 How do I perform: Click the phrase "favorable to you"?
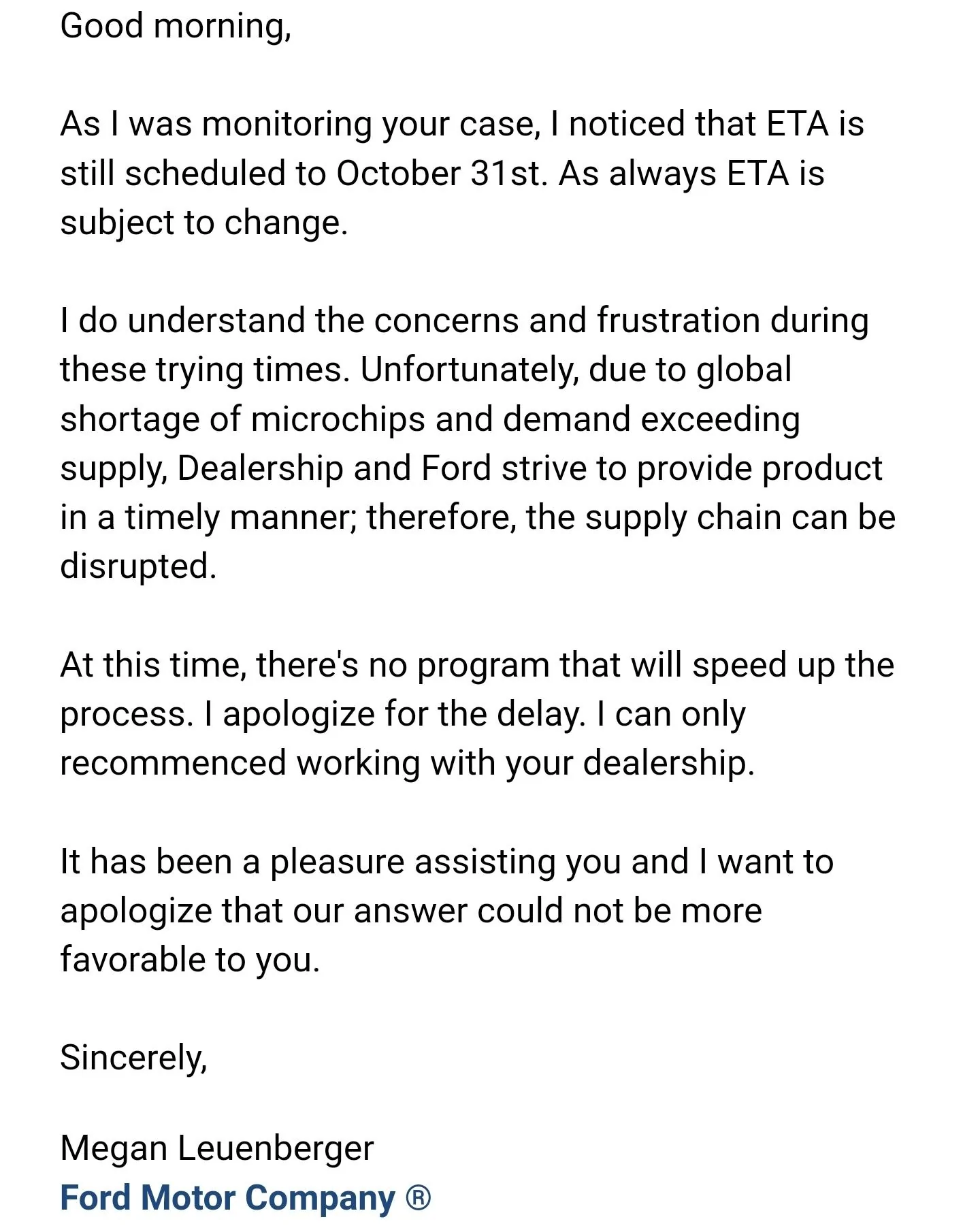point(189,960)
